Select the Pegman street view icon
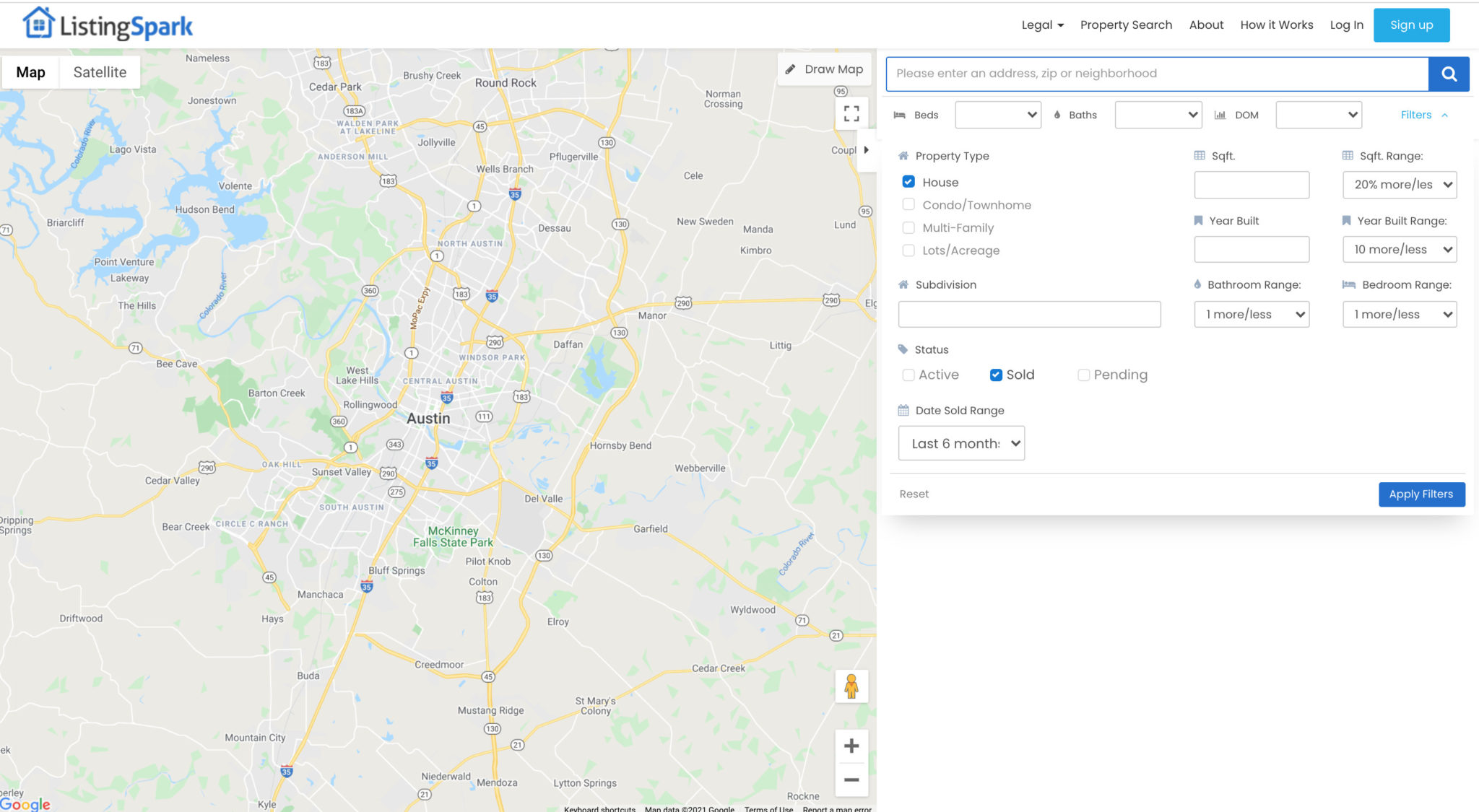The height and width of the screenshot is (812, 1479). click(x=851, y=686)
